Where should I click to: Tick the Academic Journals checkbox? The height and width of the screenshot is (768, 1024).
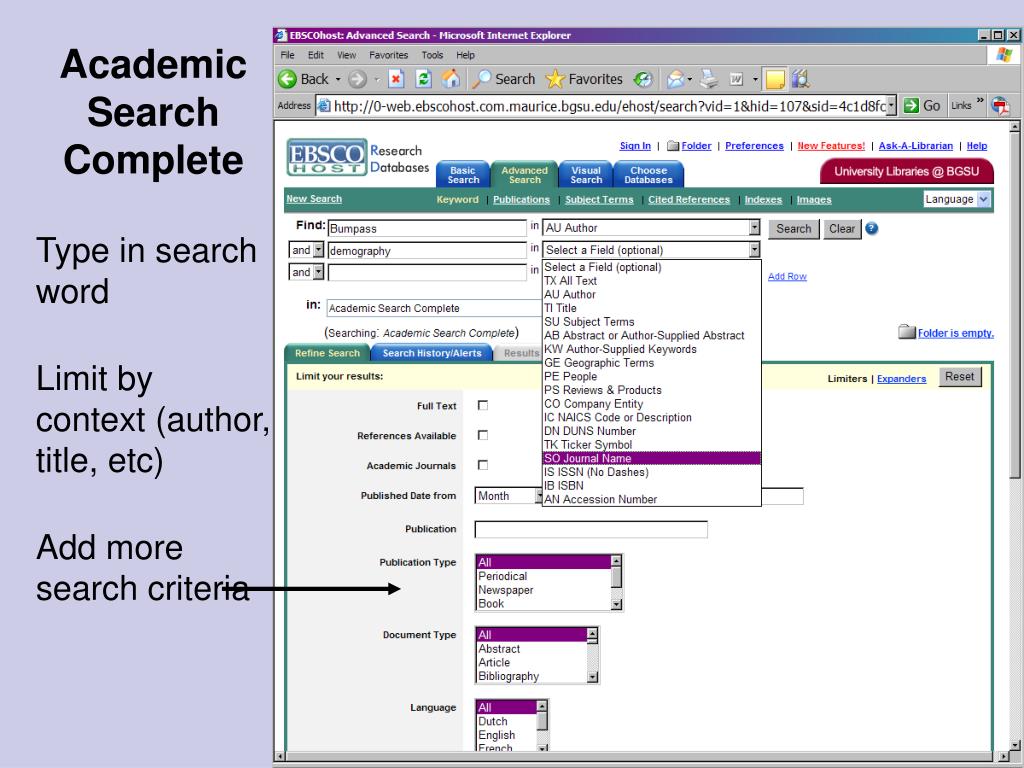(483, 465)
